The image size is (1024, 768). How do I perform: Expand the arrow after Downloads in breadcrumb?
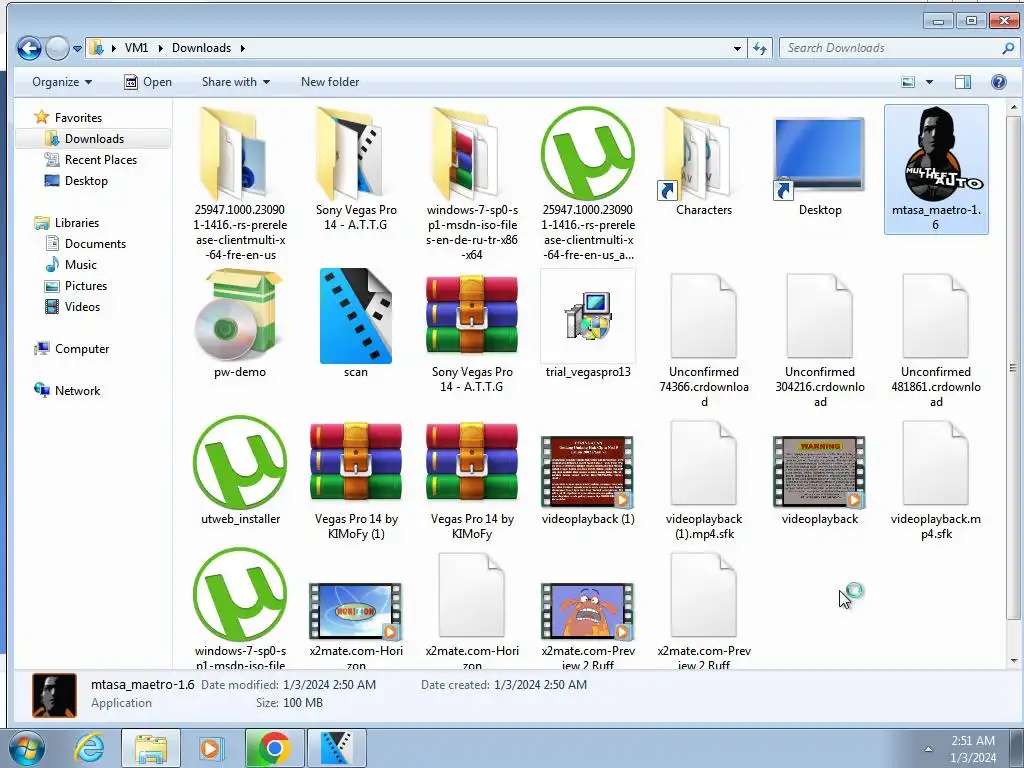(243, 48)
